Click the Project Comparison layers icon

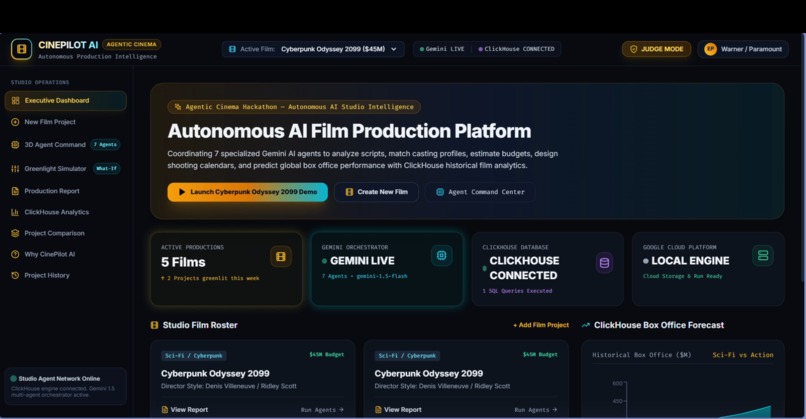click(x=15, y=233)
